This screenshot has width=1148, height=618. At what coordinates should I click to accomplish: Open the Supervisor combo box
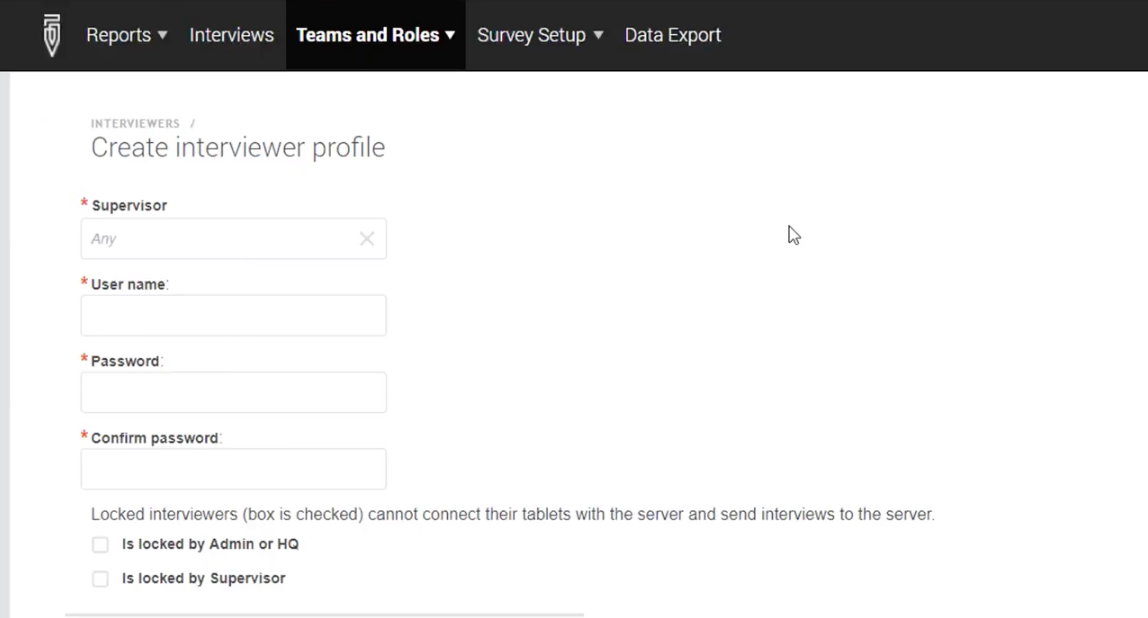(x=220, y=239)
